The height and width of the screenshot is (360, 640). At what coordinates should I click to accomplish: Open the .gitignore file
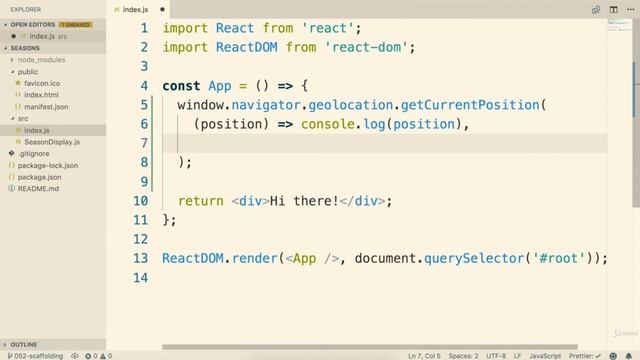[33, 154]
